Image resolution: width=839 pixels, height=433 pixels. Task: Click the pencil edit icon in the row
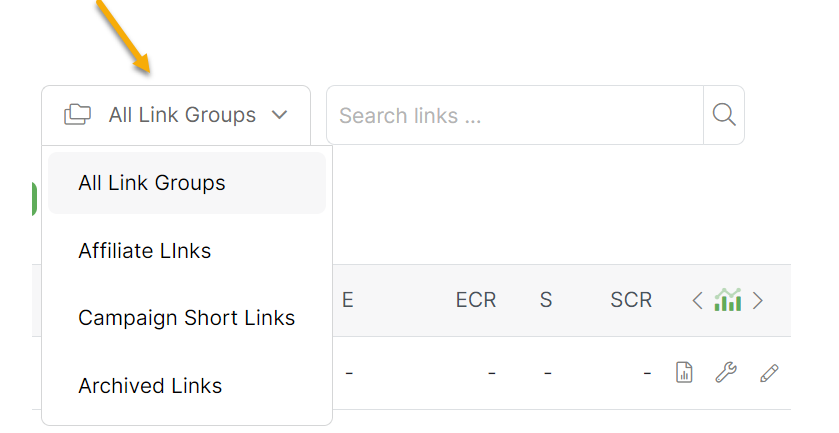[768, 373]
